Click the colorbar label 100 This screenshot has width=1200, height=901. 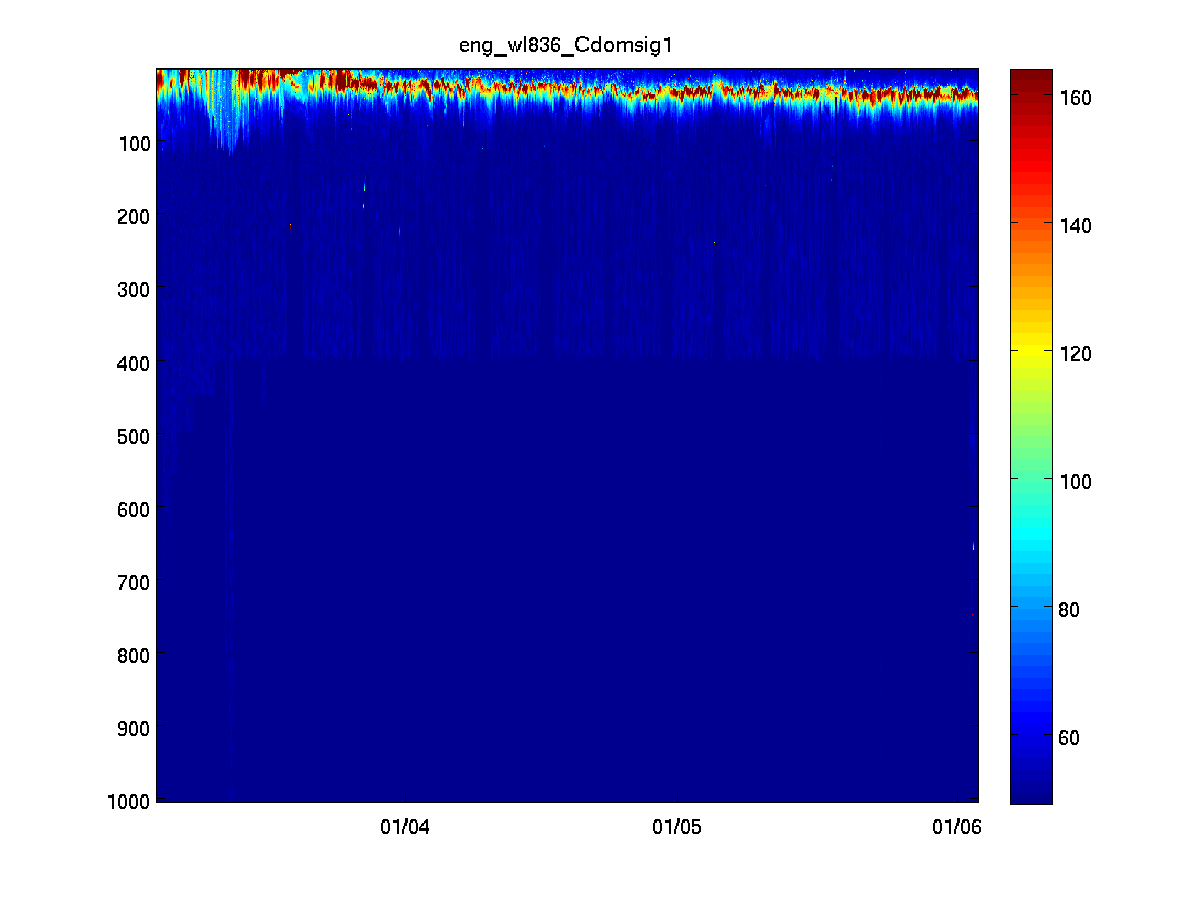1077,482
